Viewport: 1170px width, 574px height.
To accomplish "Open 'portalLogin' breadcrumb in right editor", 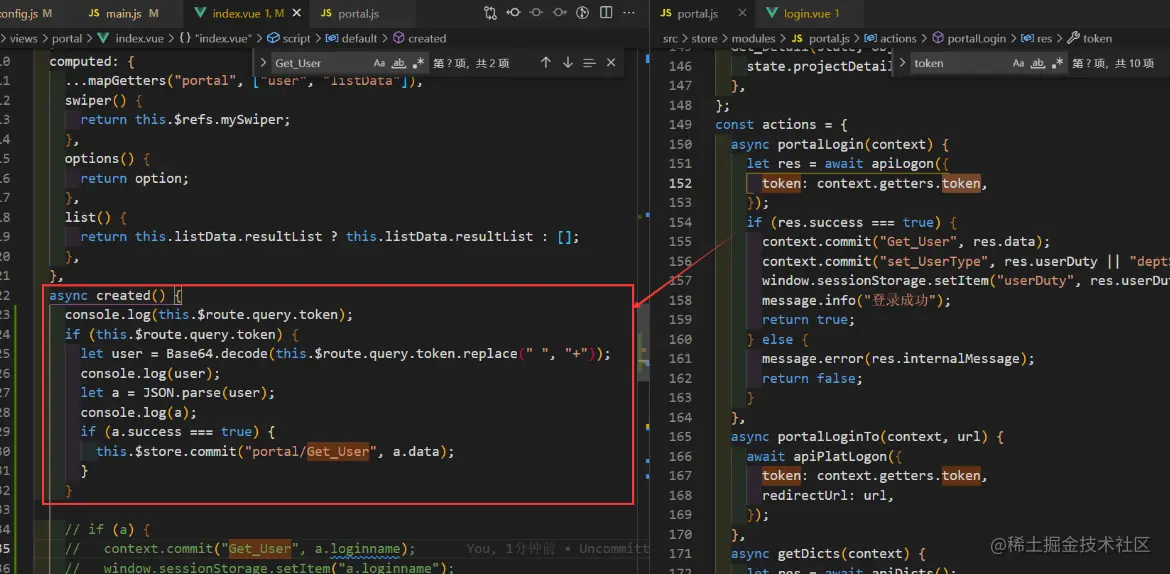I will [969, 38].
